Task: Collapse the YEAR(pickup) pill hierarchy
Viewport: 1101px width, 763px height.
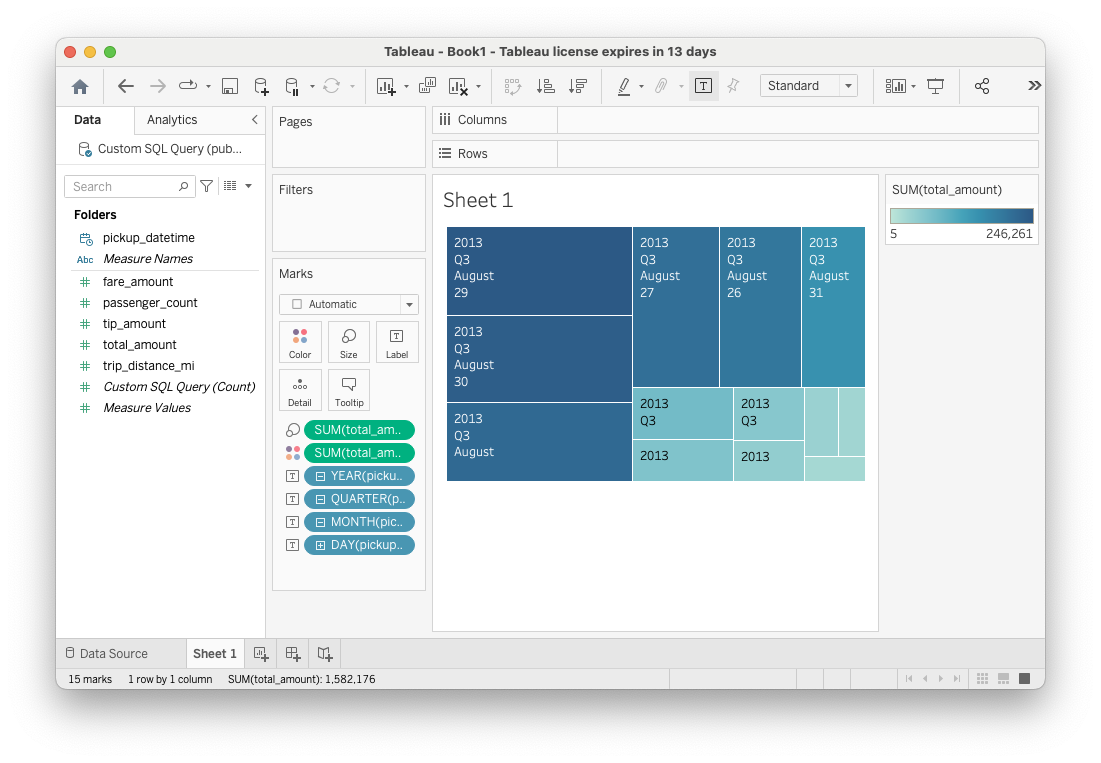Action: pyautogui.click(x=321, y=476)
